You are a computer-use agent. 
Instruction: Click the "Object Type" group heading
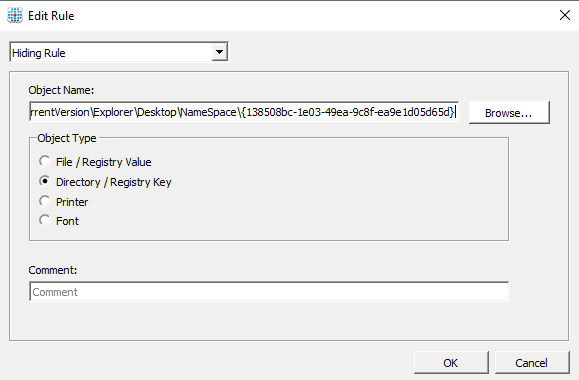67,138
